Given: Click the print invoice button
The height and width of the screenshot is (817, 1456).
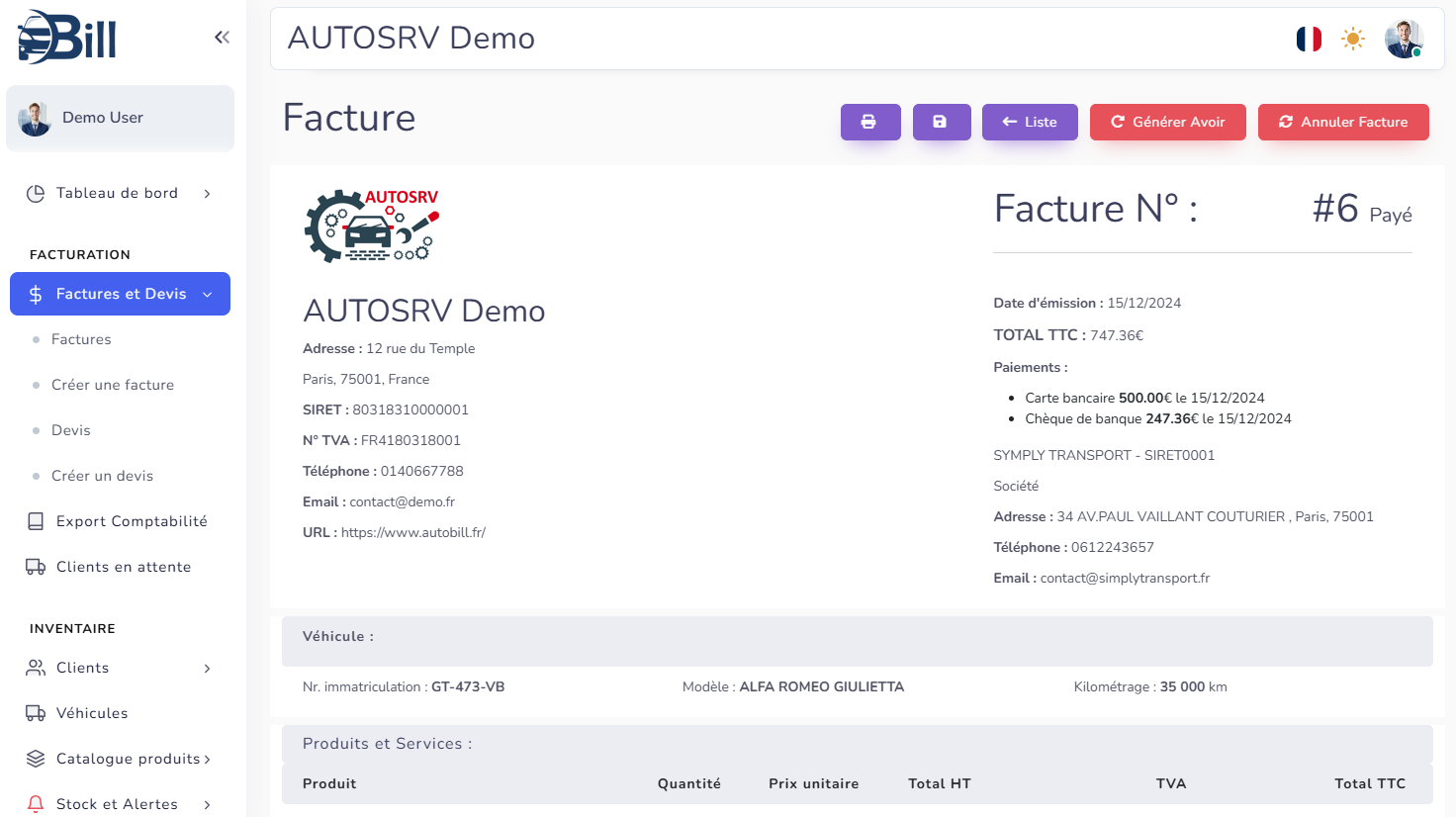Looking at the screenshot, I should click(870, 122).
